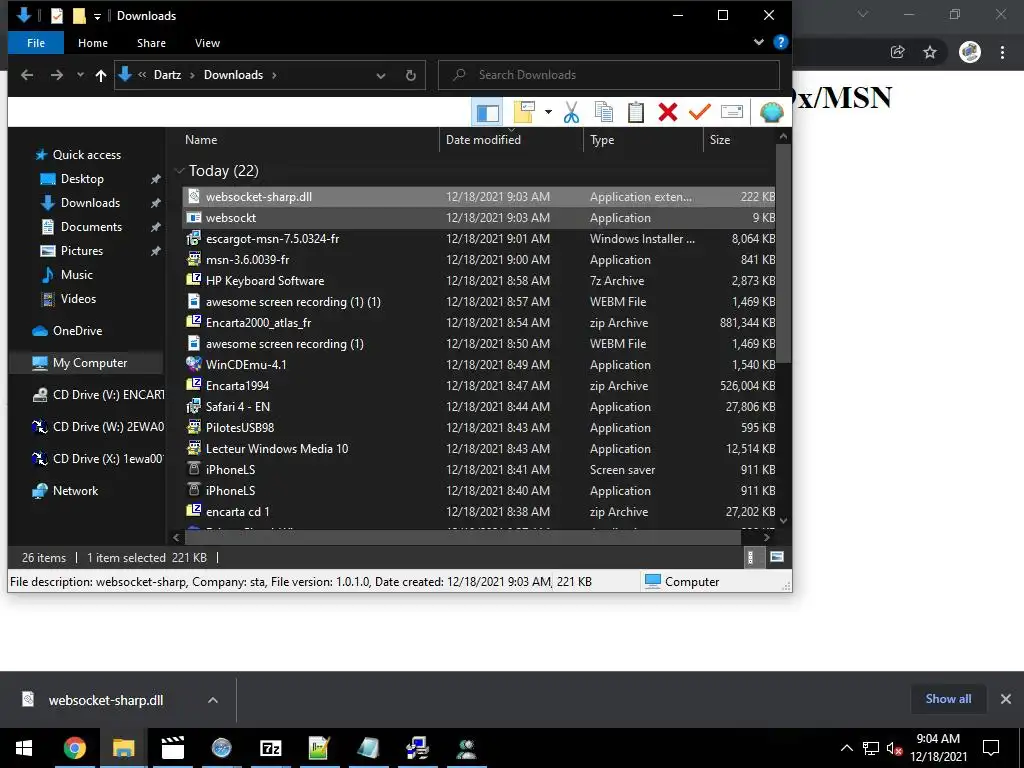Go up one folder level

[x=101, y=75]
